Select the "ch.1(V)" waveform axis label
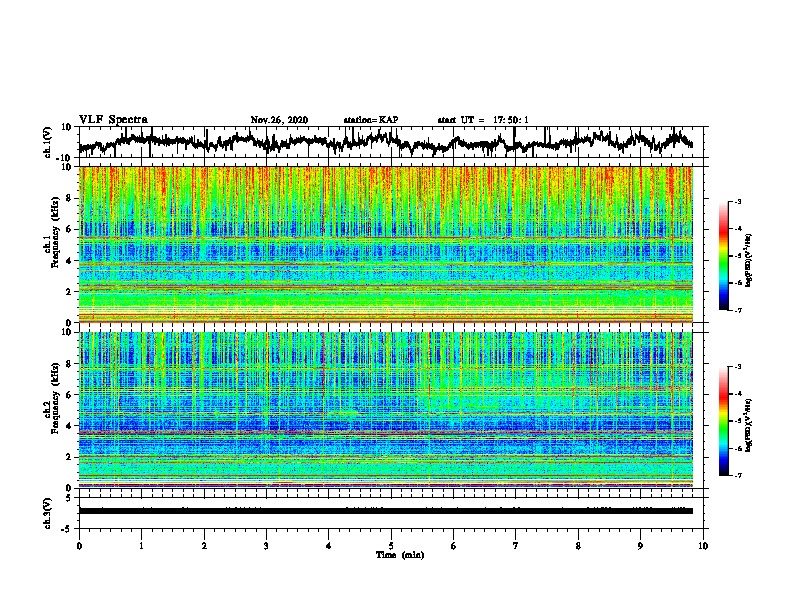This screenshot has width=792, height=612. point(48,142)
